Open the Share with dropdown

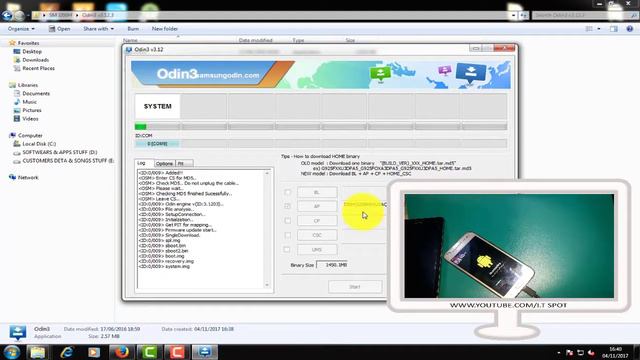(98, 29)
